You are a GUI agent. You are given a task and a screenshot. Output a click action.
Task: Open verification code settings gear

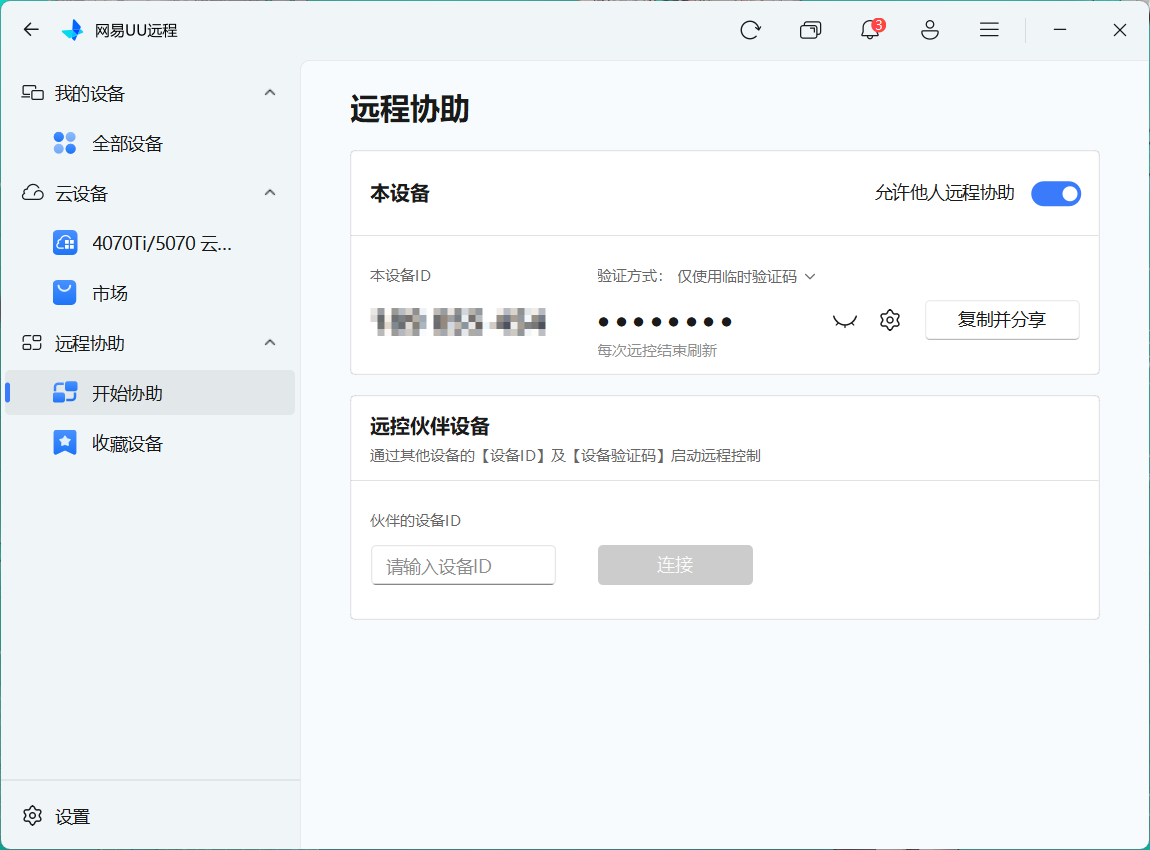tap(890, 320)
